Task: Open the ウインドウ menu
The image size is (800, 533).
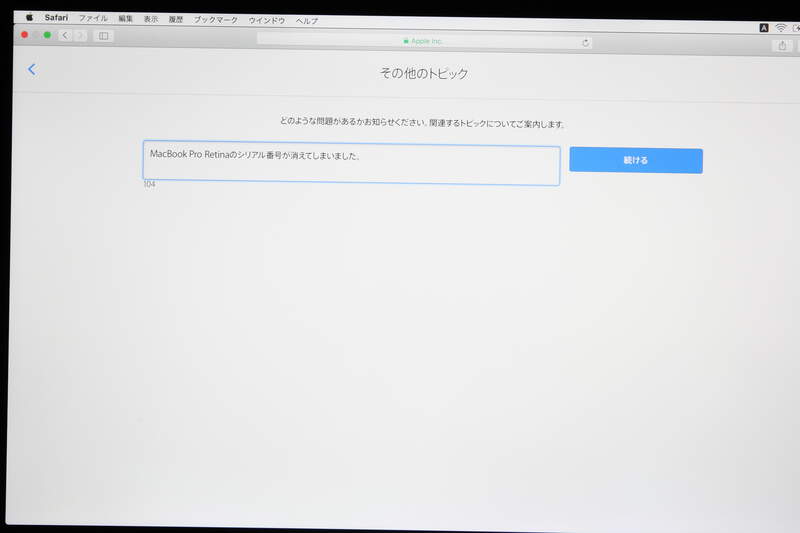Action: (x=266, y=20)
